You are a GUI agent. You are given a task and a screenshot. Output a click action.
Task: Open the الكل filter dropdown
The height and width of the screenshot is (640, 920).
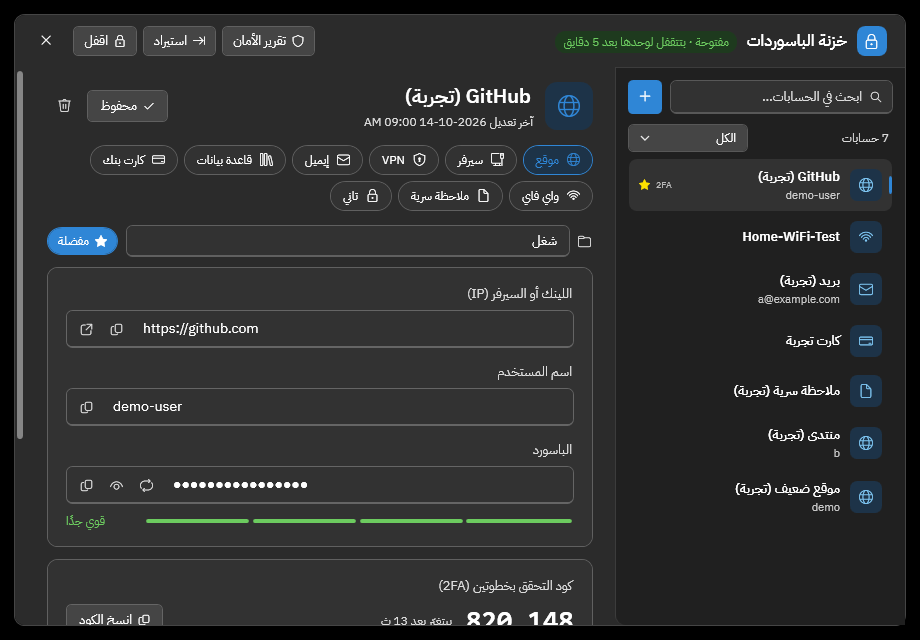688,138
